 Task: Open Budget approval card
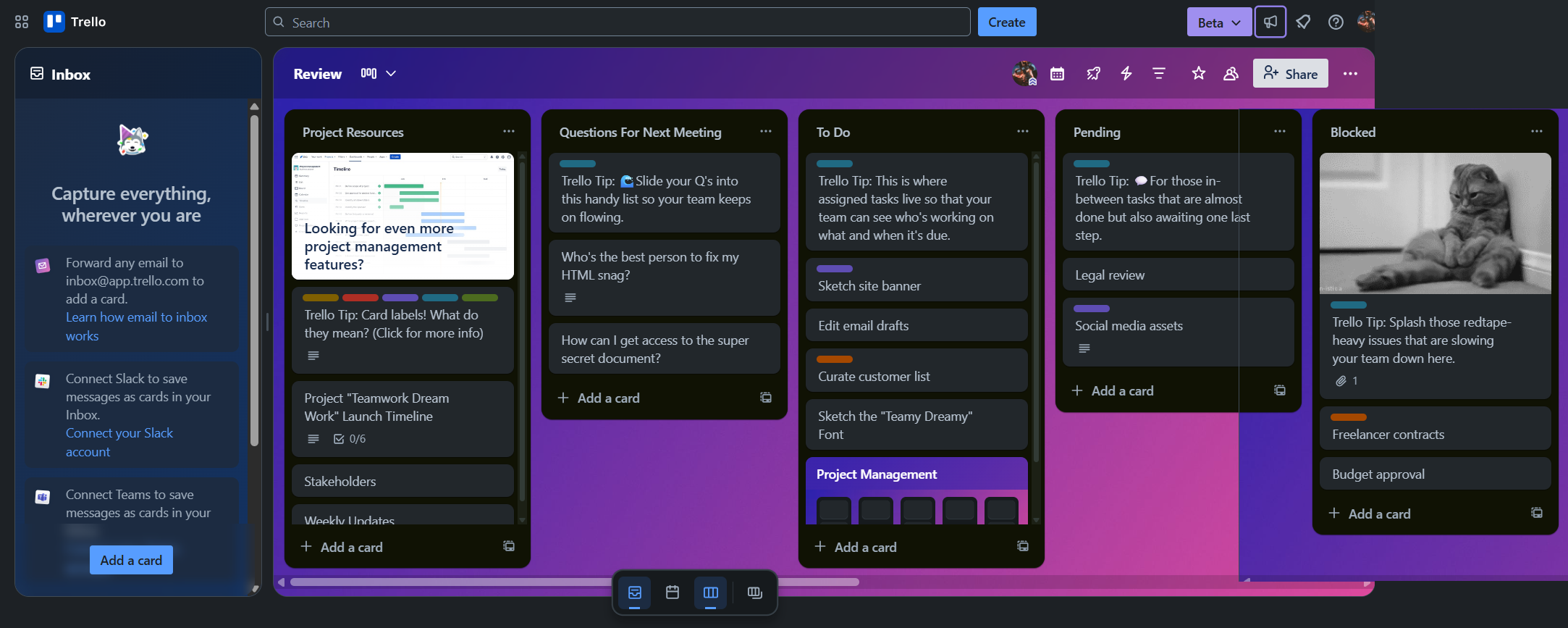1435,474
